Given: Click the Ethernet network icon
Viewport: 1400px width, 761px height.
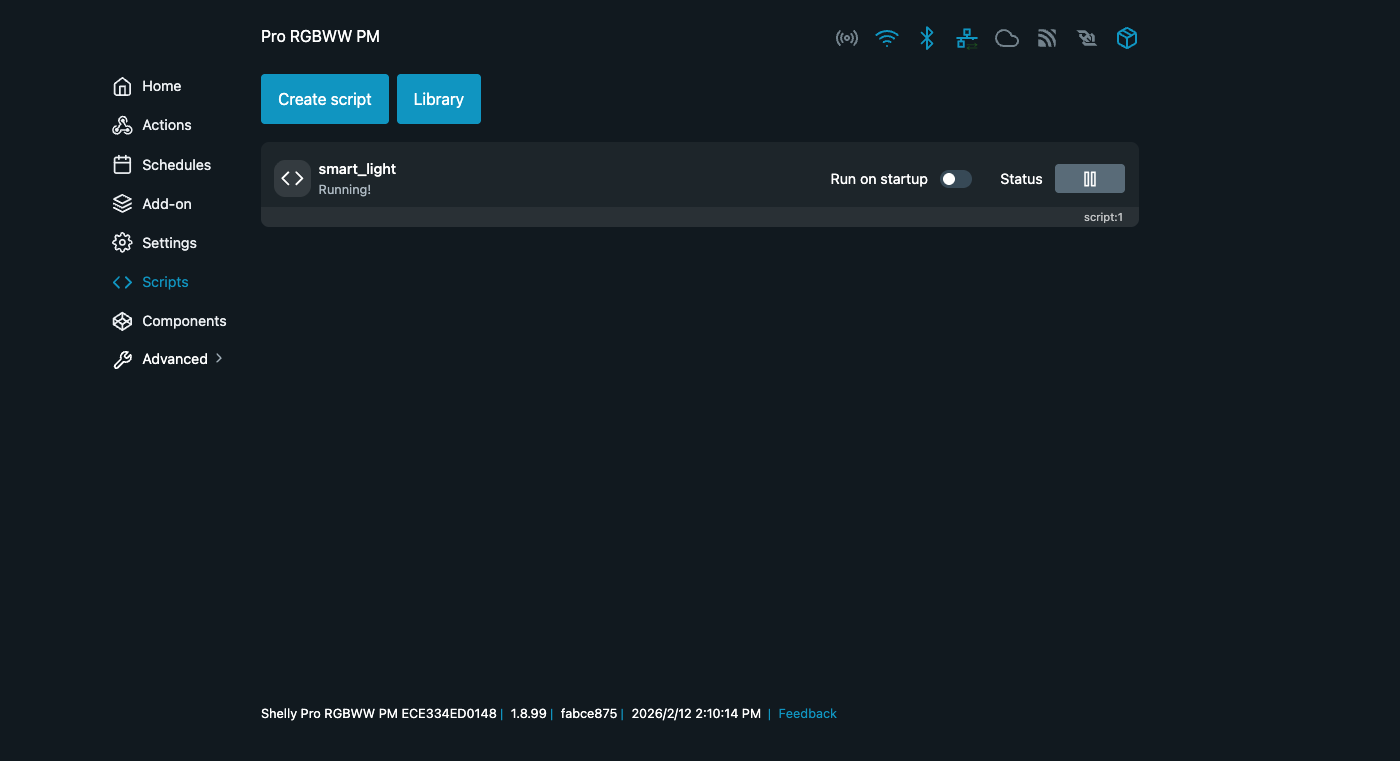Looking at the screenshot, I should (967, 39).
